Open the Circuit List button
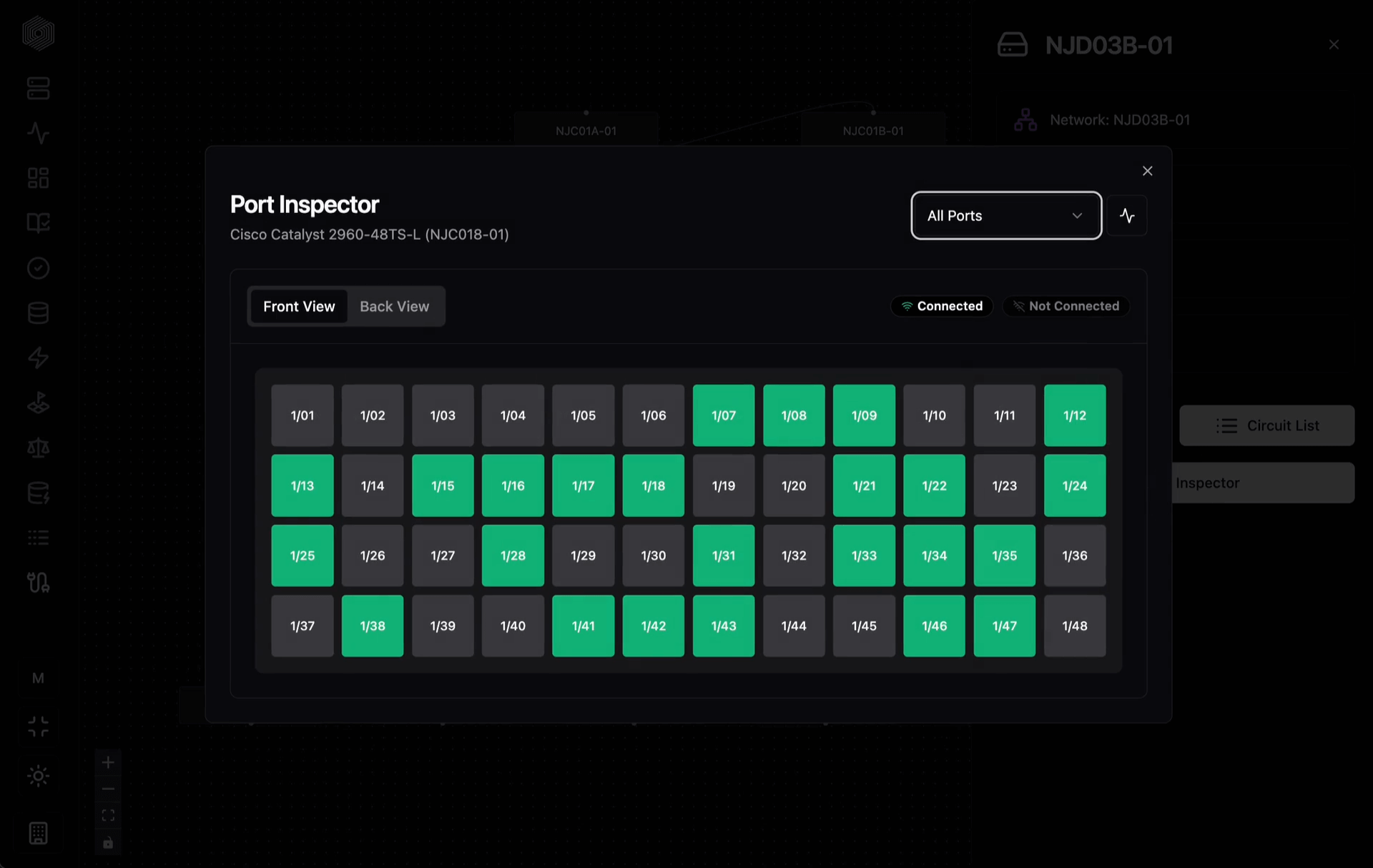Screen dimensions: 1373x868 click(x=1266, y=425)
